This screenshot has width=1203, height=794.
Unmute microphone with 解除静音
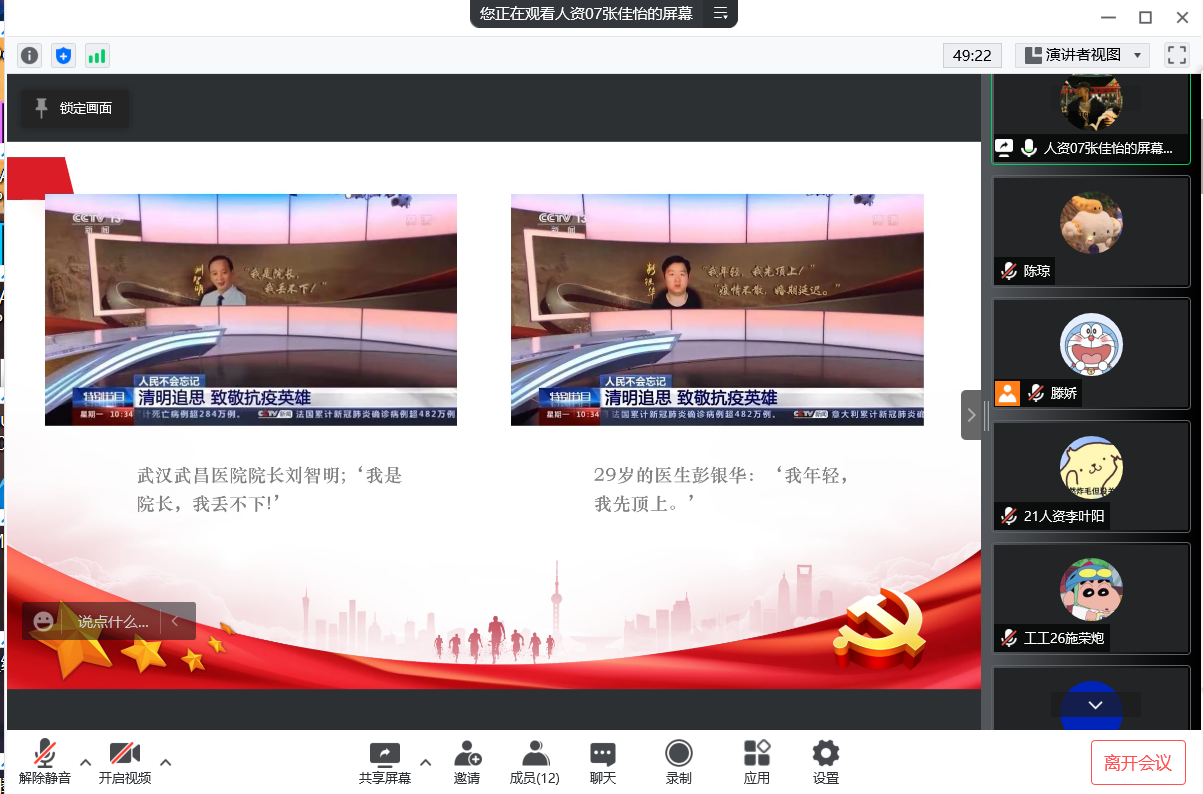tap(45, 762)
